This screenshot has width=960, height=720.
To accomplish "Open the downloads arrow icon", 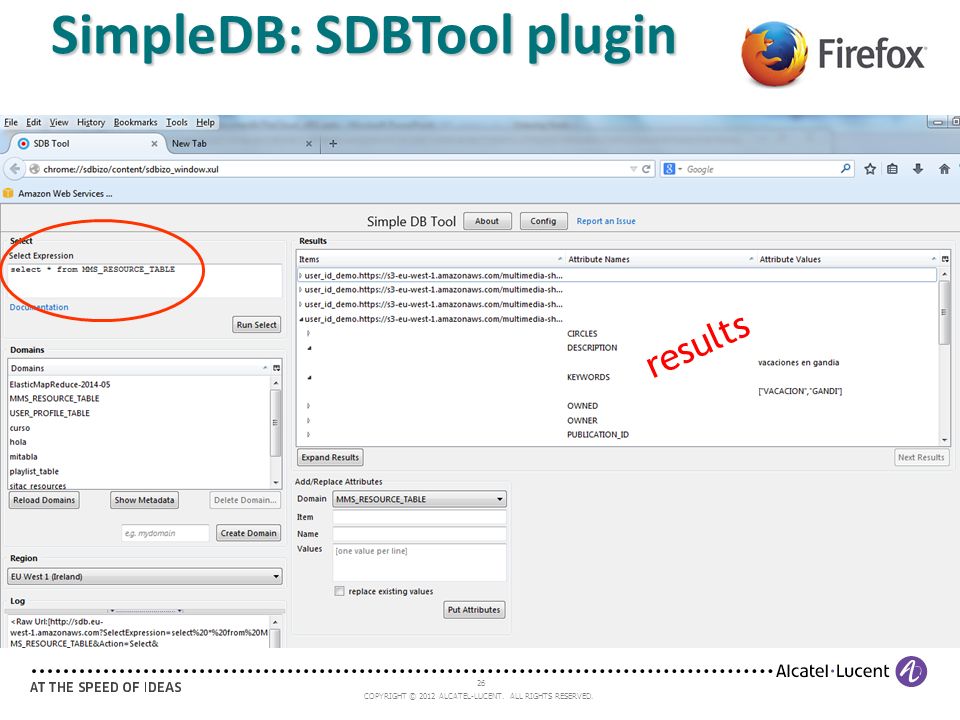I will (x=917, y=169).
